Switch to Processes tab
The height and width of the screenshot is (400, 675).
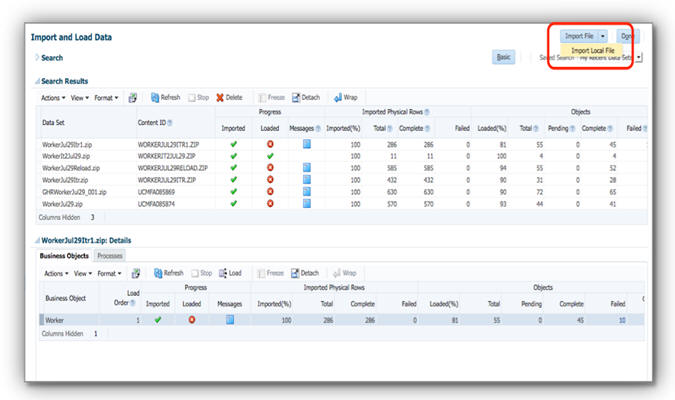[110, 256]
